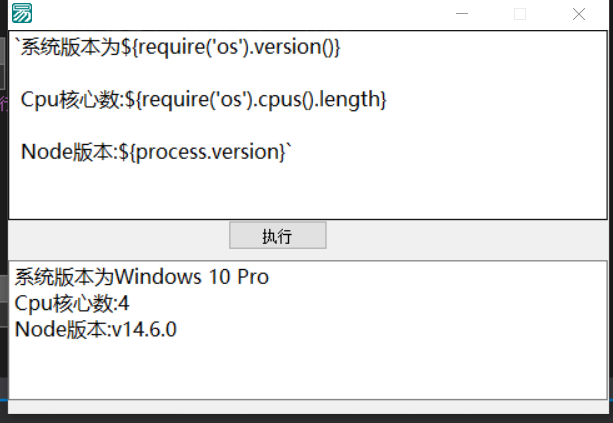Click the Node版本 template code line
The image size is (613, 423).
coord(156,152)
